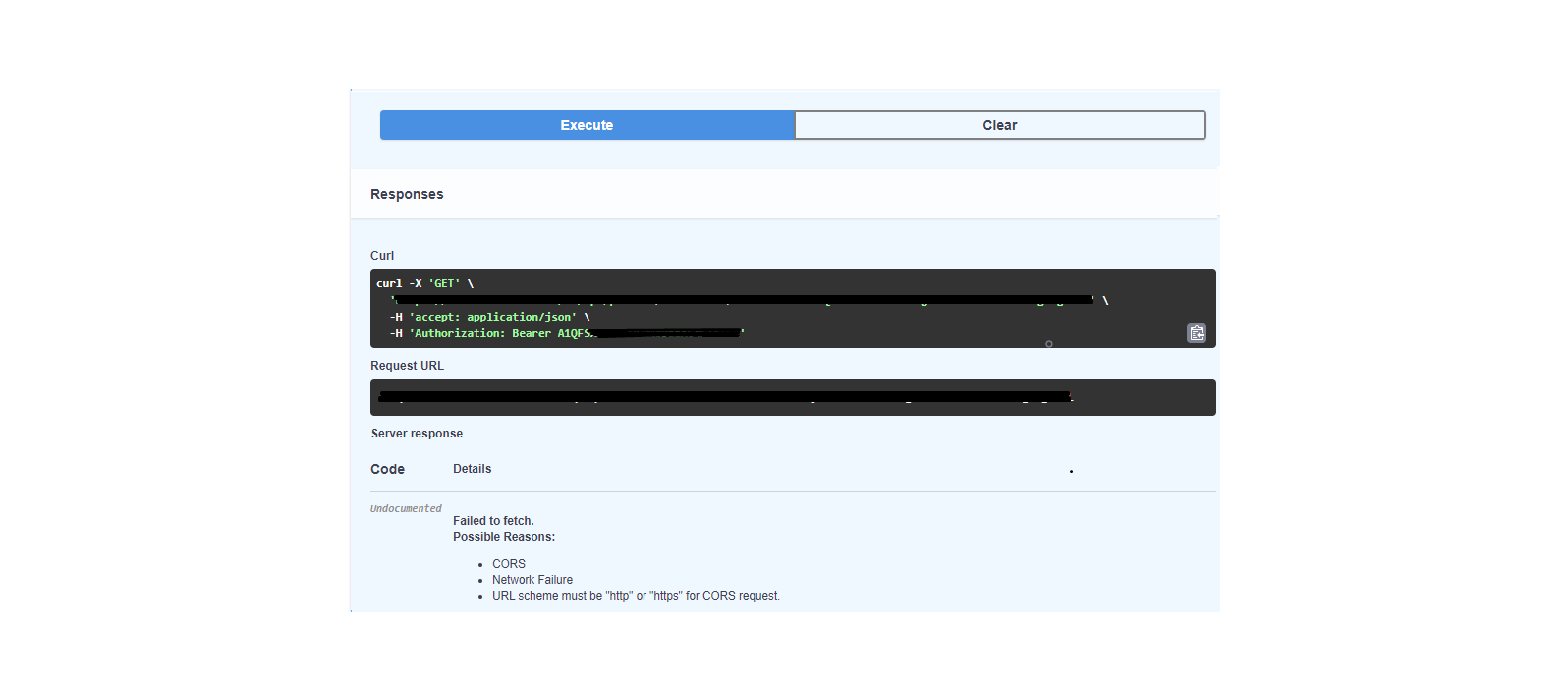
Task: Click the Details column header
Action: coord(472,469)
